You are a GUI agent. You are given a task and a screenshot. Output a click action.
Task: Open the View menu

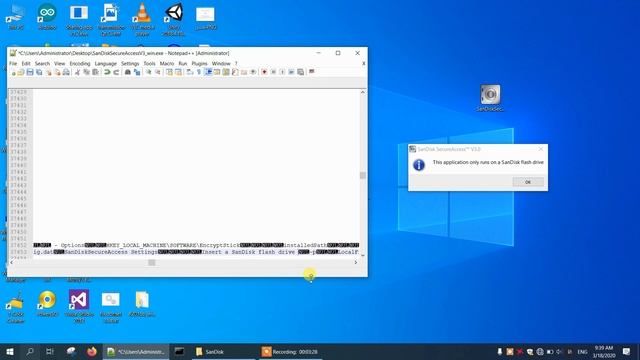[60, 64]
